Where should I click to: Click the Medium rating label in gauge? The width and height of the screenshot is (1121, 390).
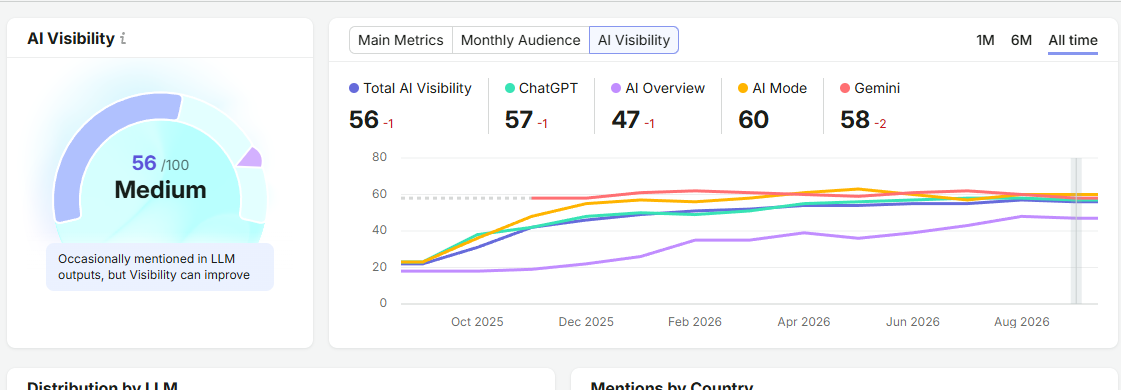[x=160, y=189]
